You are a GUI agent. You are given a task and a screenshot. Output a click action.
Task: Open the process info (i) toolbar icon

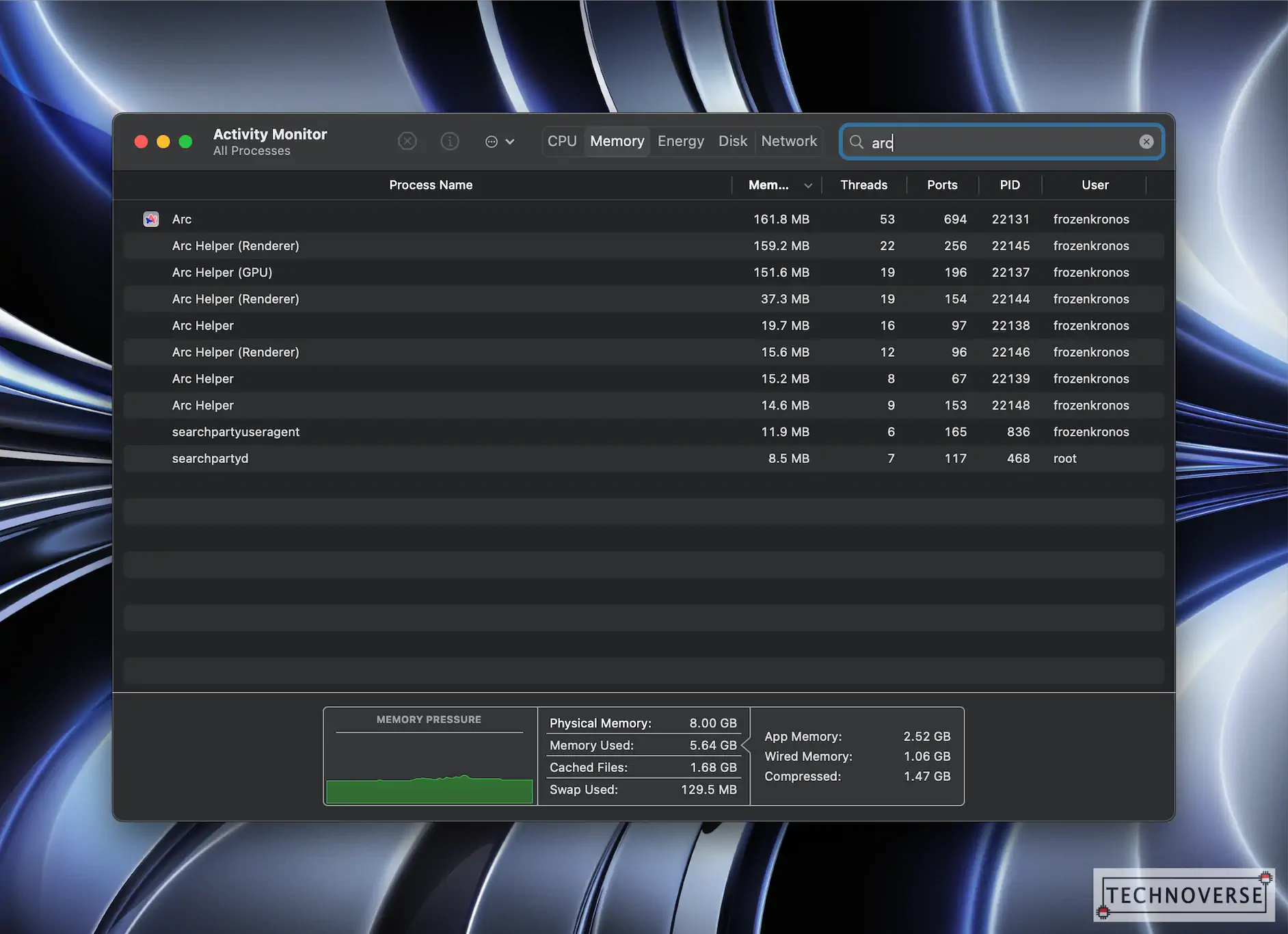(450, 142)
